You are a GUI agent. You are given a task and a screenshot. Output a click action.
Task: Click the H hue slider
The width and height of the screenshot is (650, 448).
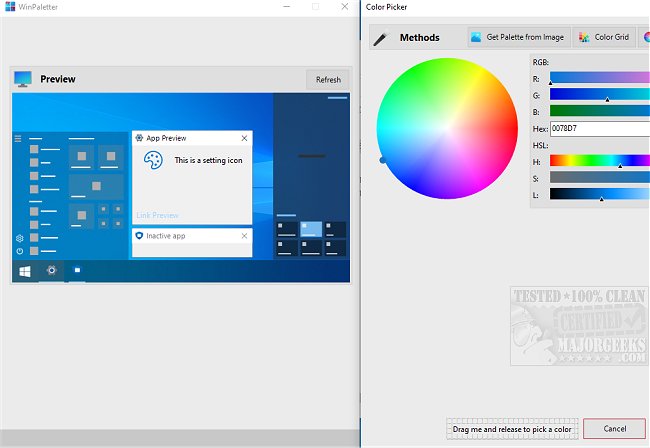(x=600, y=161)
